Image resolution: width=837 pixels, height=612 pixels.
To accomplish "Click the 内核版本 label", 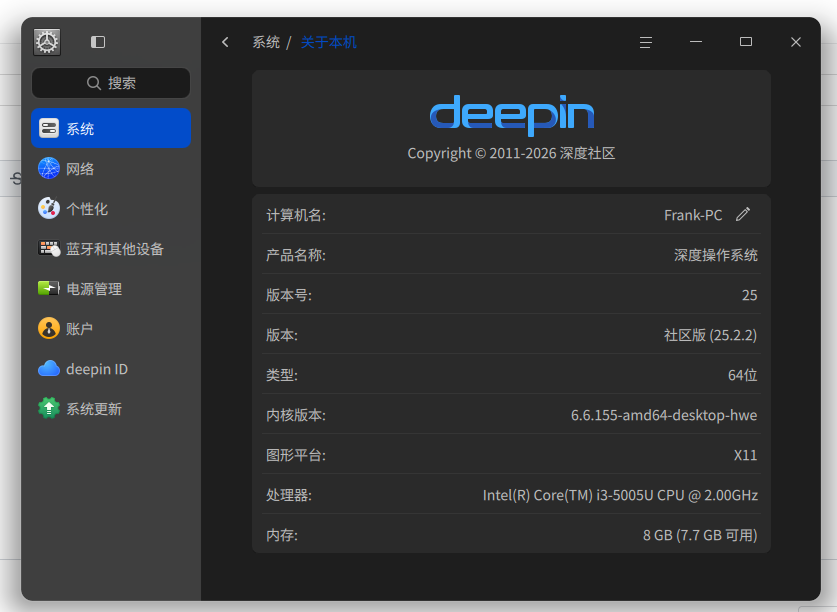I will pyautogui.click(x=296, y=415).
